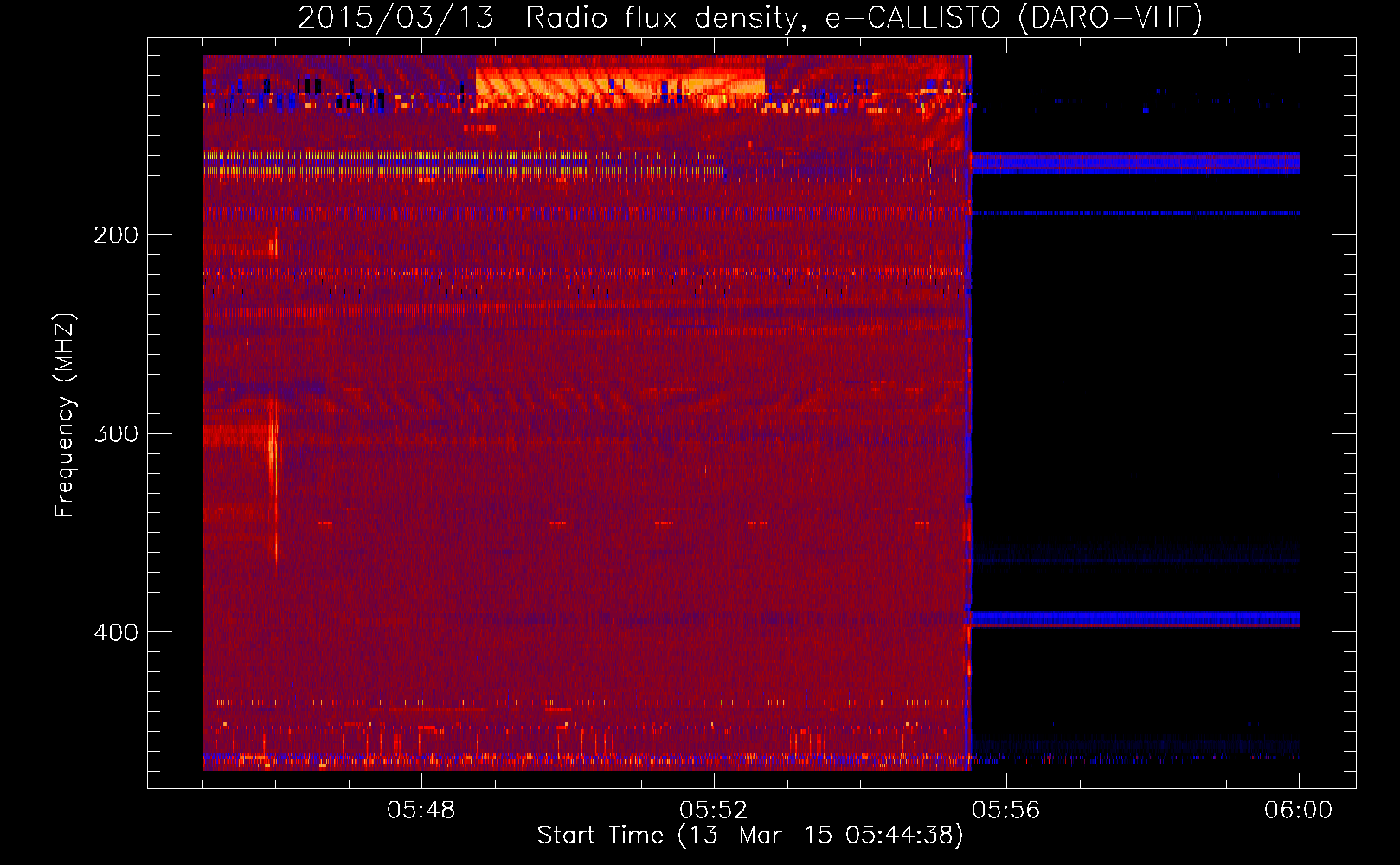Click the plot title '2015/03/13 Radio flux density'
The width and height of the screenshot is (1400, 865).
[x=750, y=17]
